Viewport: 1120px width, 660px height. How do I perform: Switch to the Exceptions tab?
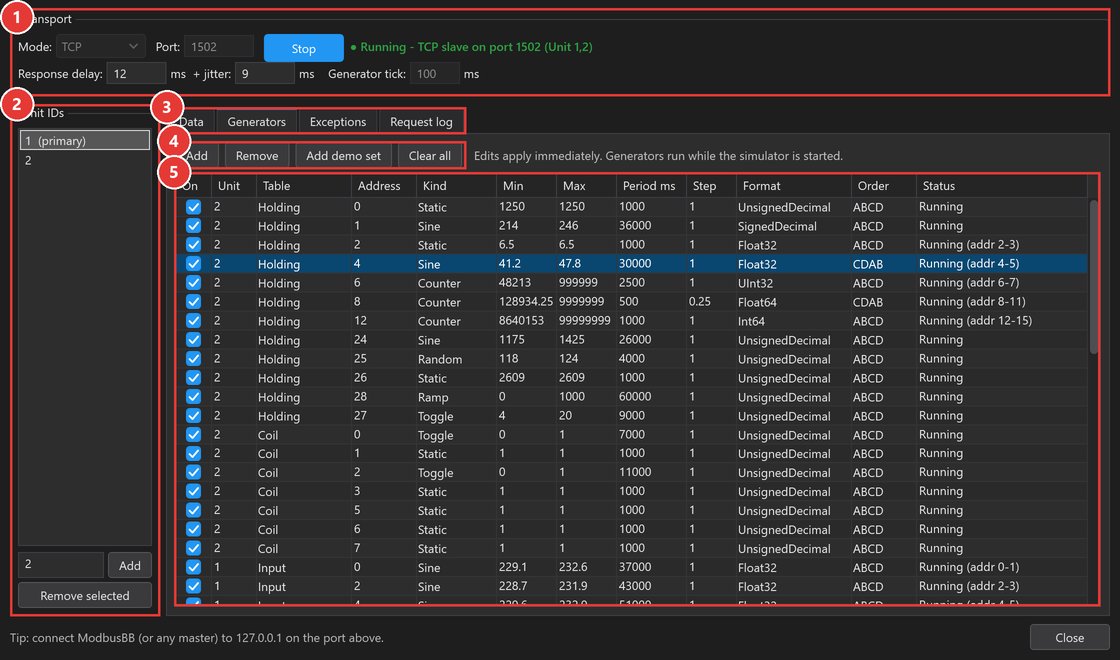pos(338,122)
